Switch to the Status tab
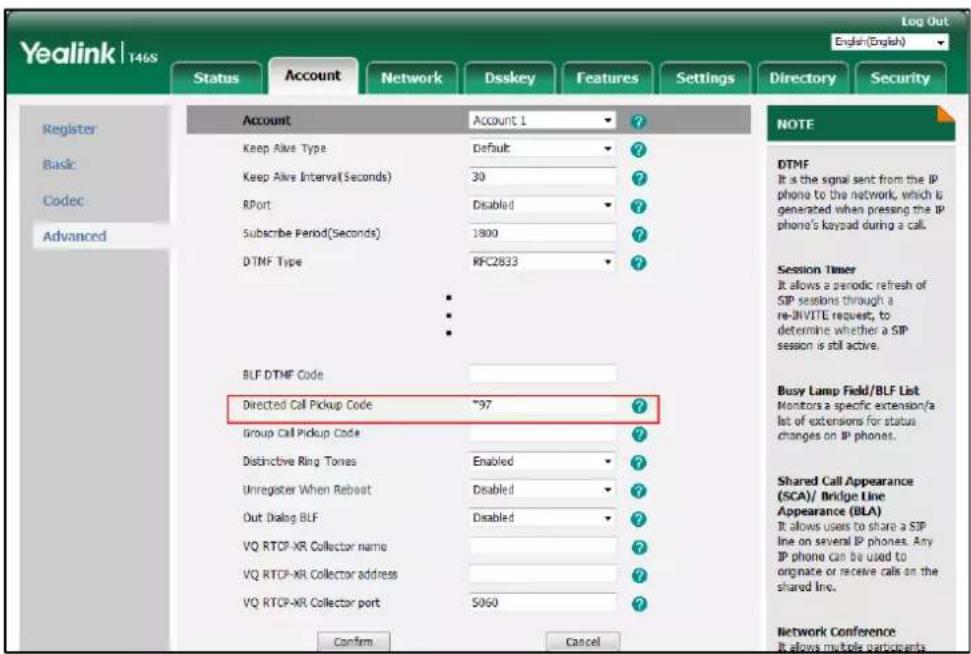 click(x=216, y=78)
